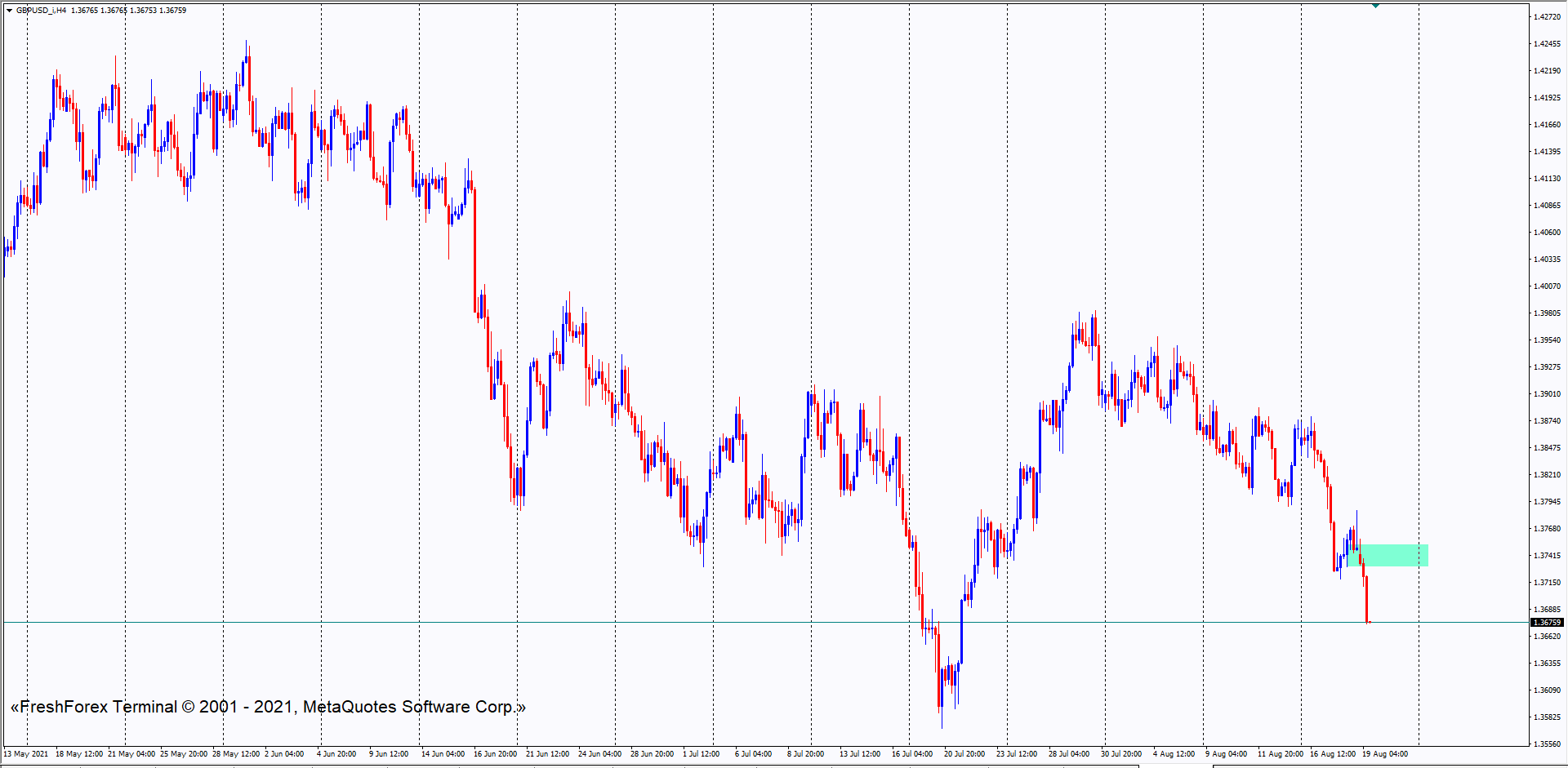Click the 1.42720 price scale label
This screenshot has height=768, width=1568.
point(1547,17)
